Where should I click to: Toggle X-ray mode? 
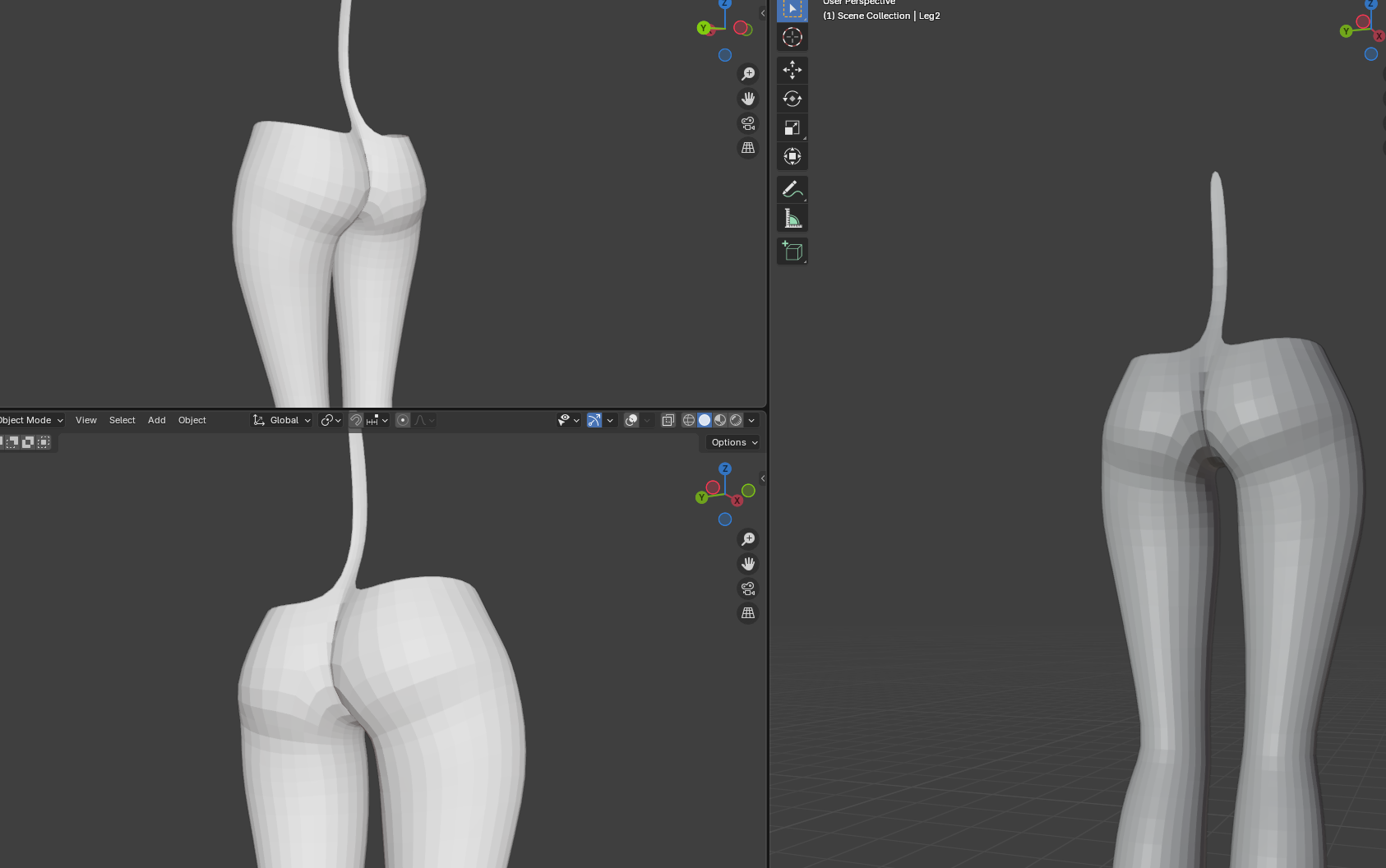pyautogui.click(x=668, y=420)
